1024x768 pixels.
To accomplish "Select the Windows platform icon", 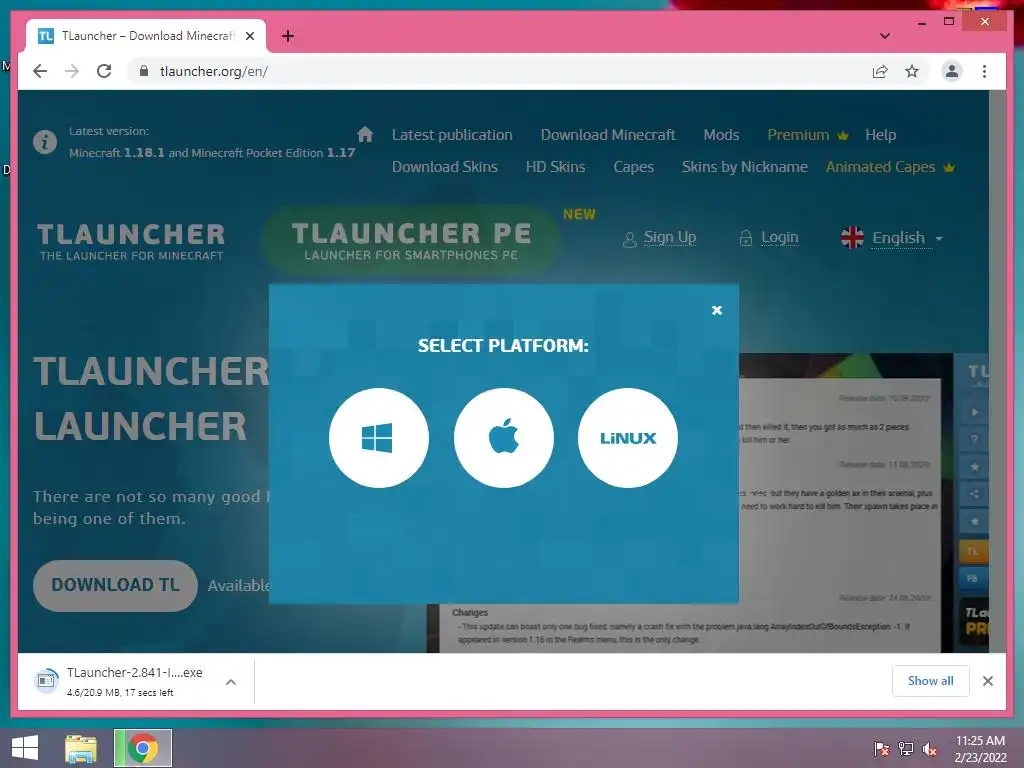I will coord(379,438).
